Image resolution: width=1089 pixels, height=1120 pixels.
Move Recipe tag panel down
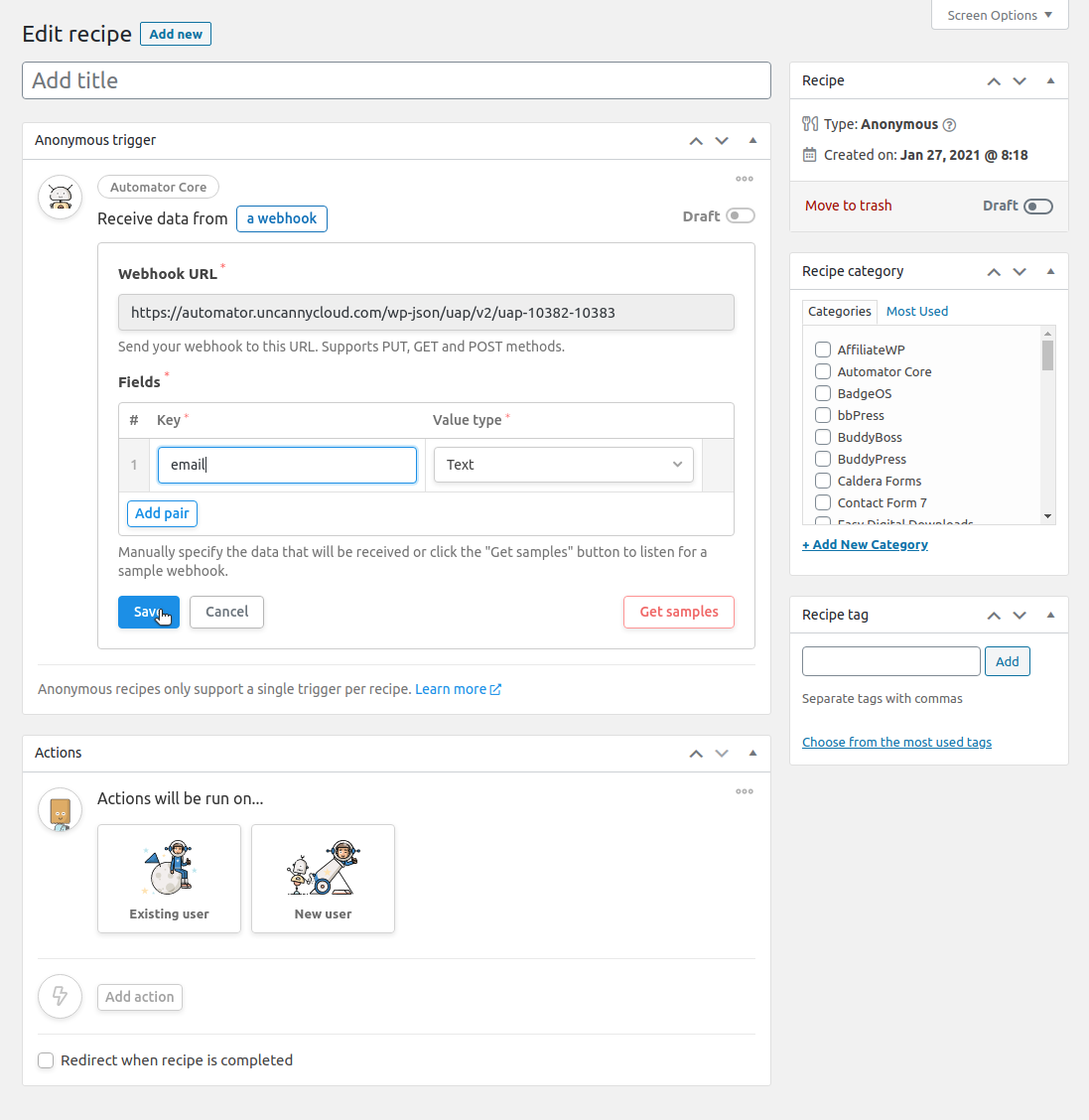[1020, 616]
